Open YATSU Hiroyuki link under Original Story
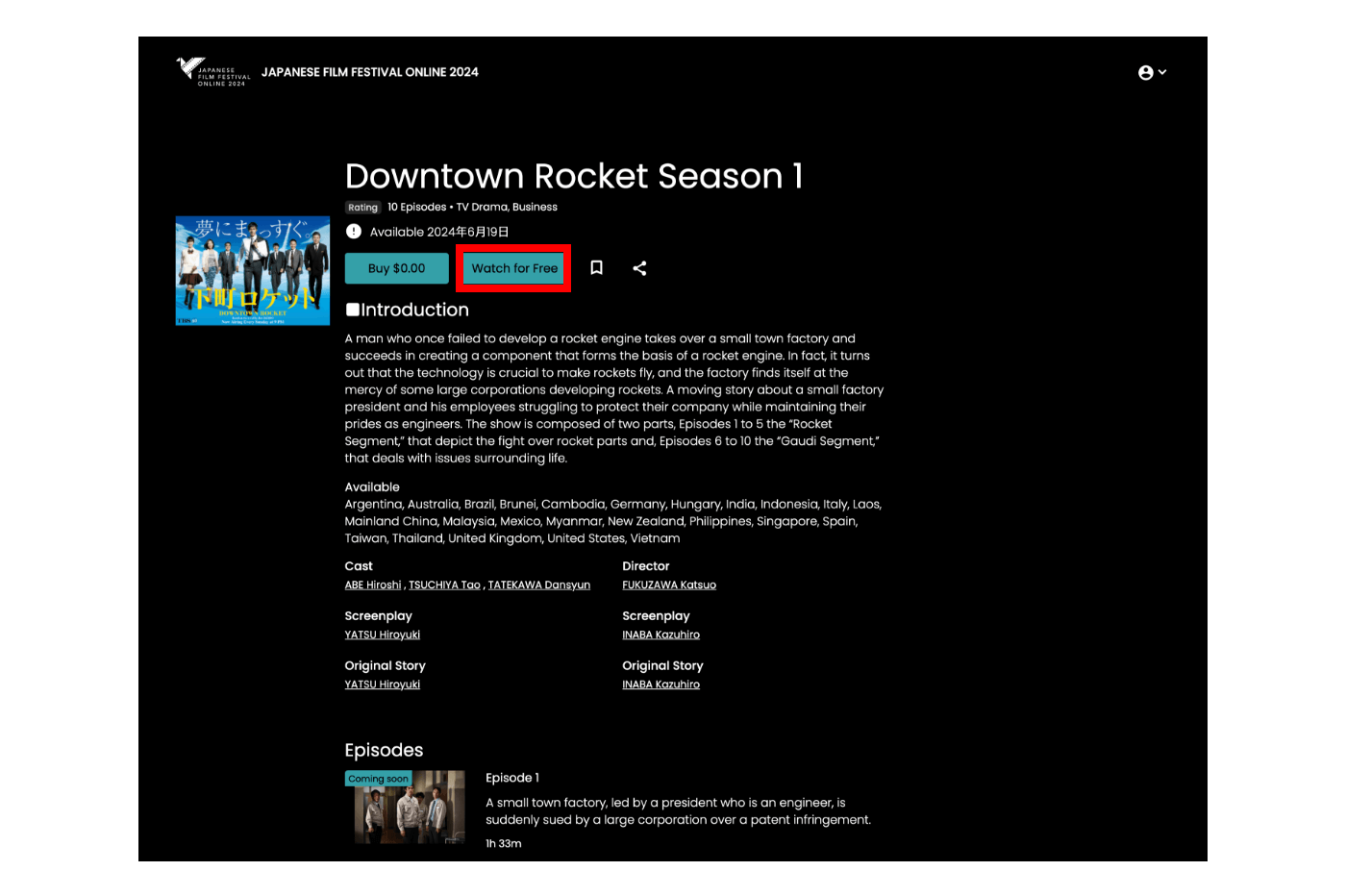The image size is (1346, 896). pos(383,684)
